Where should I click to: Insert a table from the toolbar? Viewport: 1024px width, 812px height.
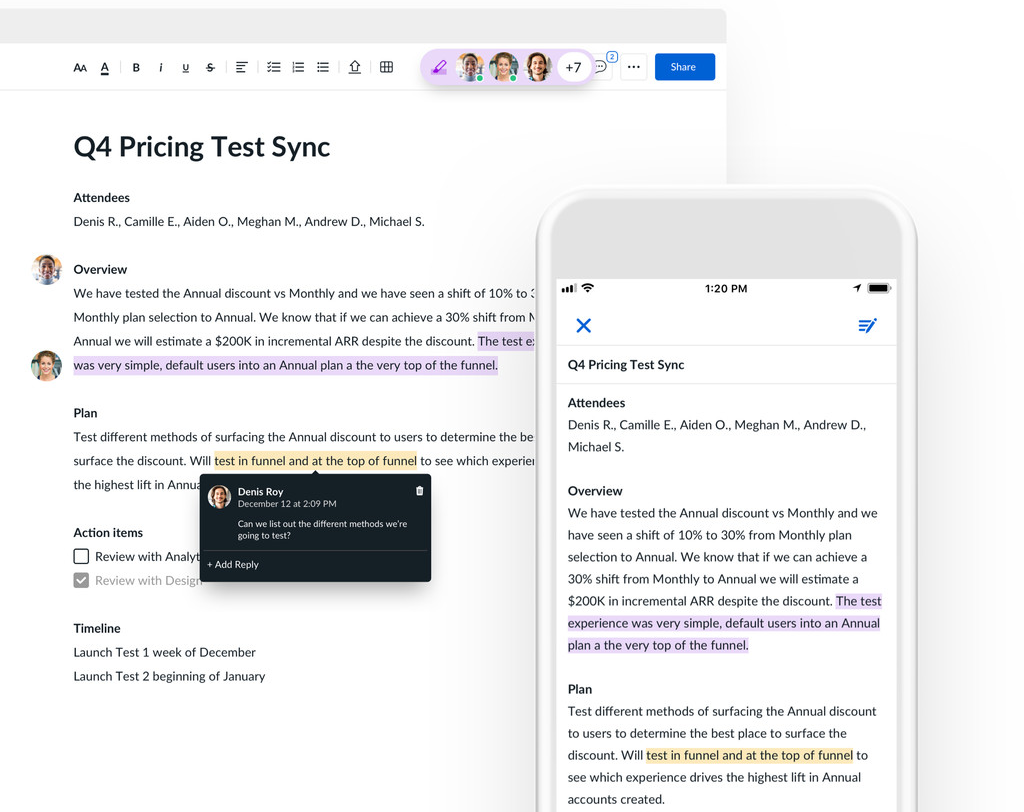click(386, 67)
